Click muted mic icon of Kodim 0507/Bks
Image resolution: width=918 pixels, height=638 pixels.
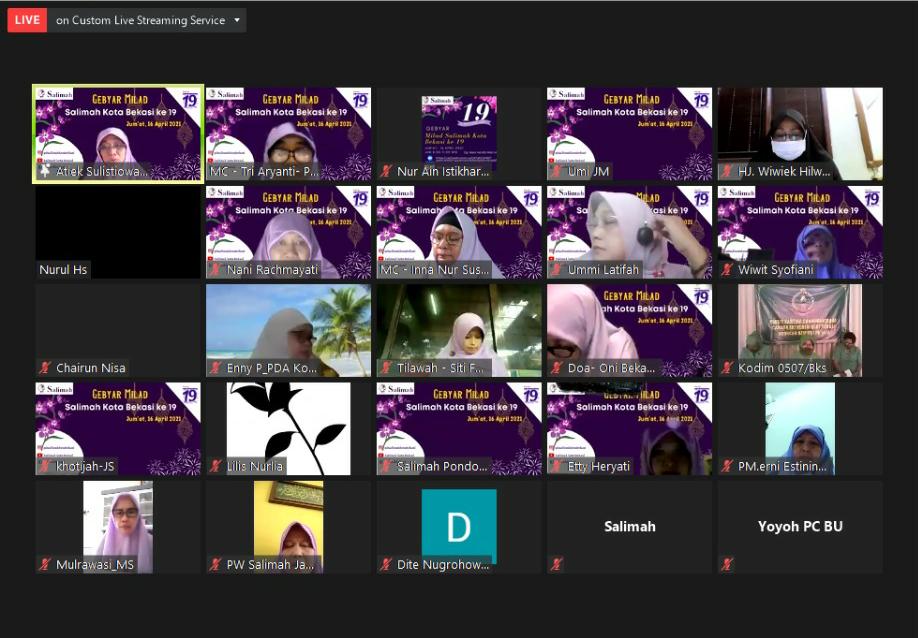pyautogui.click(x=727, y=368)
